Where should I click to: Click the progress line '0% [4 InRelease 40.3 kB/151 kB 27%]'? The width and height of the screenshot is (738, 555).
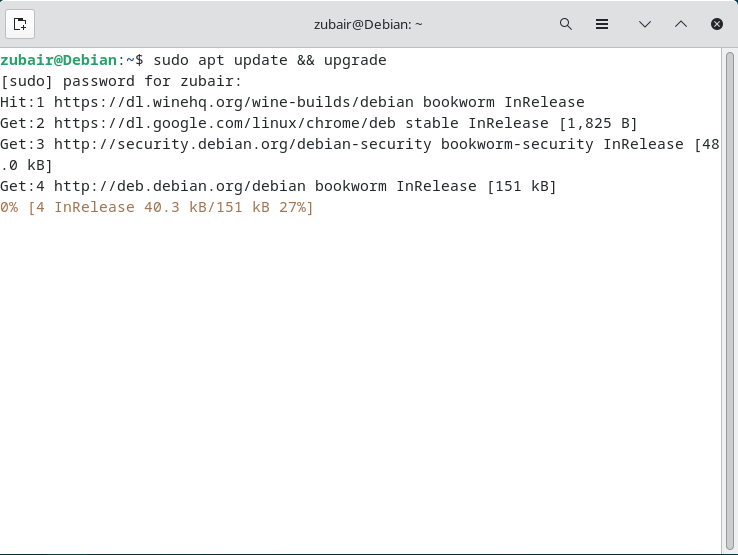[x=157, y=207]
